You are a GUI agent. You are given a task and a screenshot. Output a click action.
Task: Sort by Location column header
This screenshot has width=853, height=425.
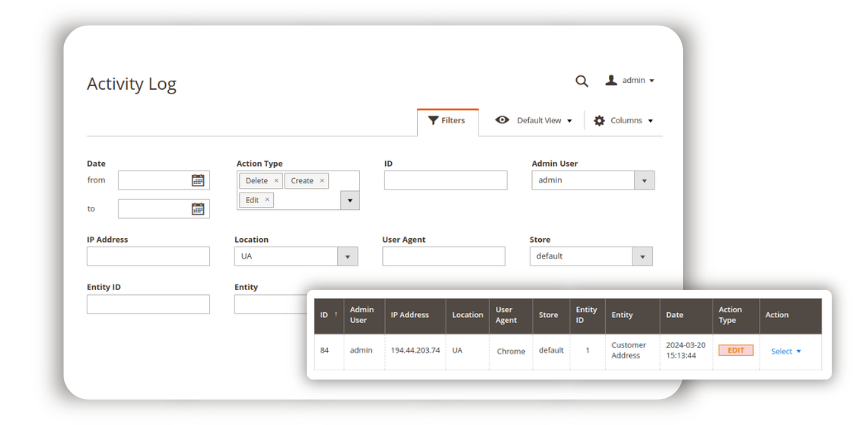coord(467,315)
